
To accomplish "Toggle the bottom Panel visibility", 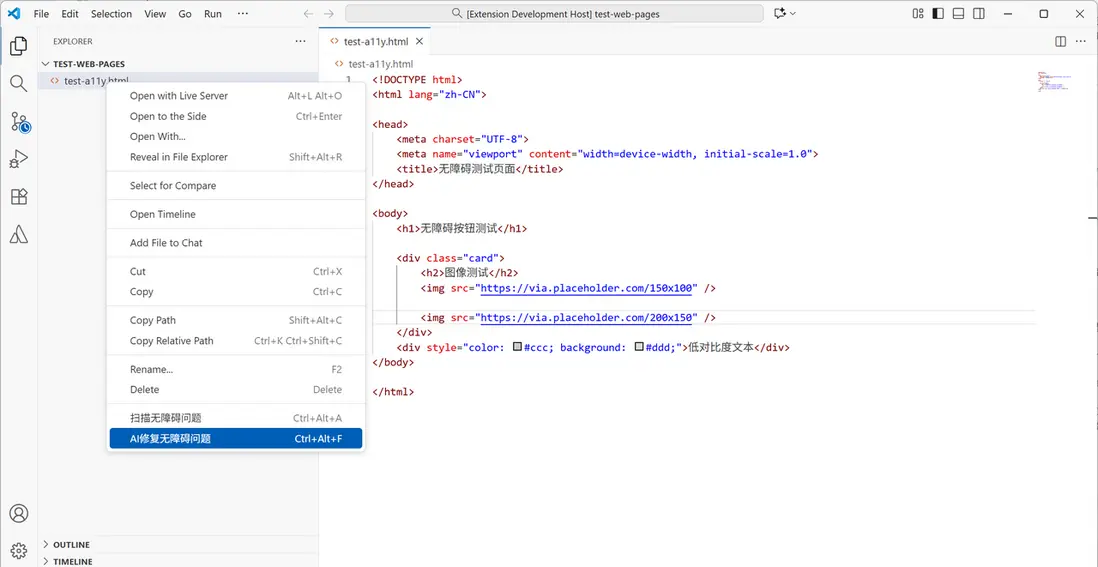I will point(958,14).
